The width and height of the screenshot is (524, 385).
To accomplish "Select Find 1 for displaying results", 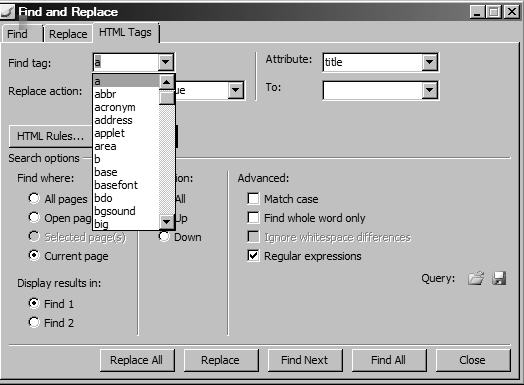I will pos(34,303).
